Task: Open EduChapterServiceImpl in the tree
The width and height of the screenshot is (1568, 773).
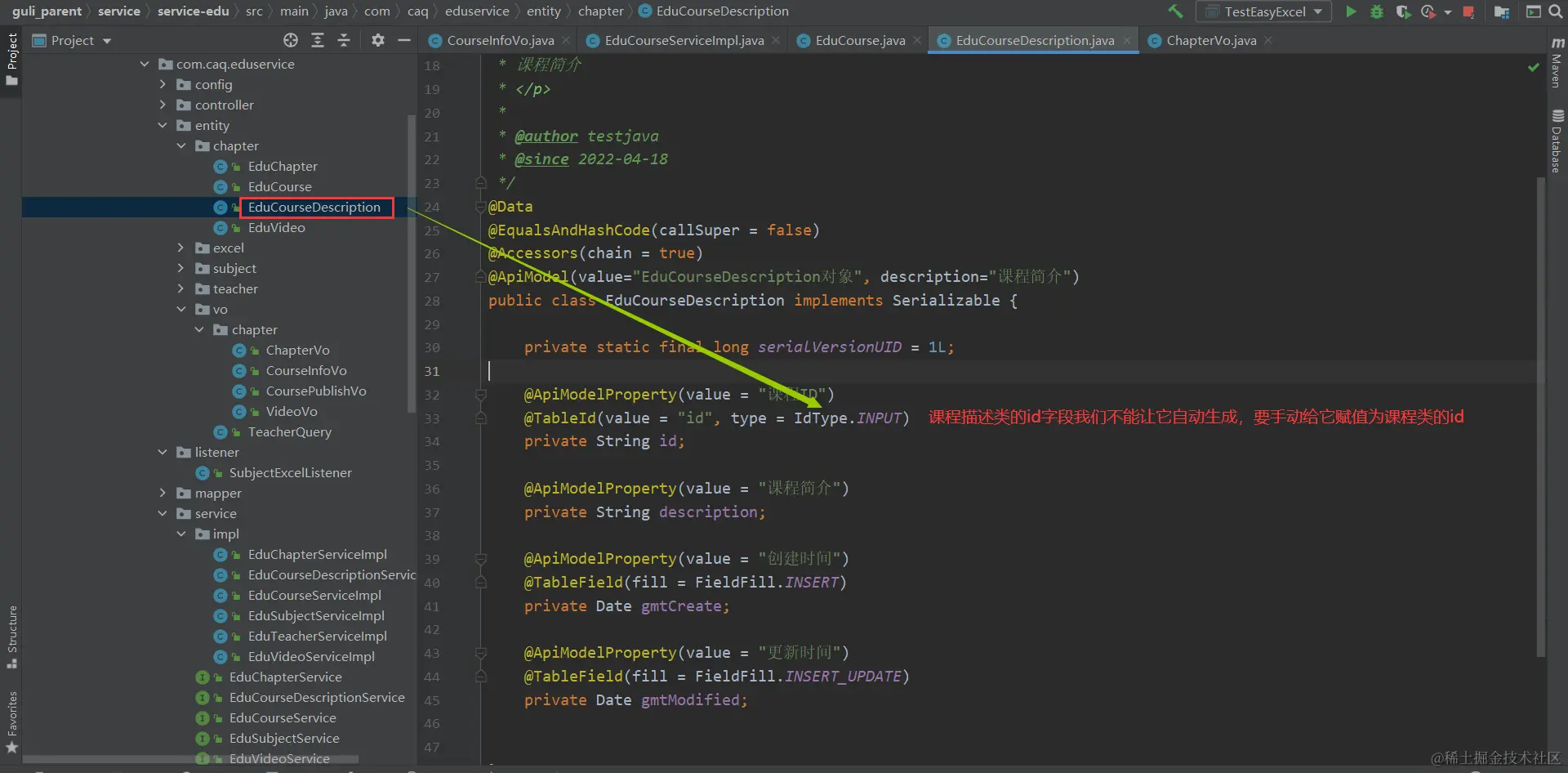Action: click(317, 554)
